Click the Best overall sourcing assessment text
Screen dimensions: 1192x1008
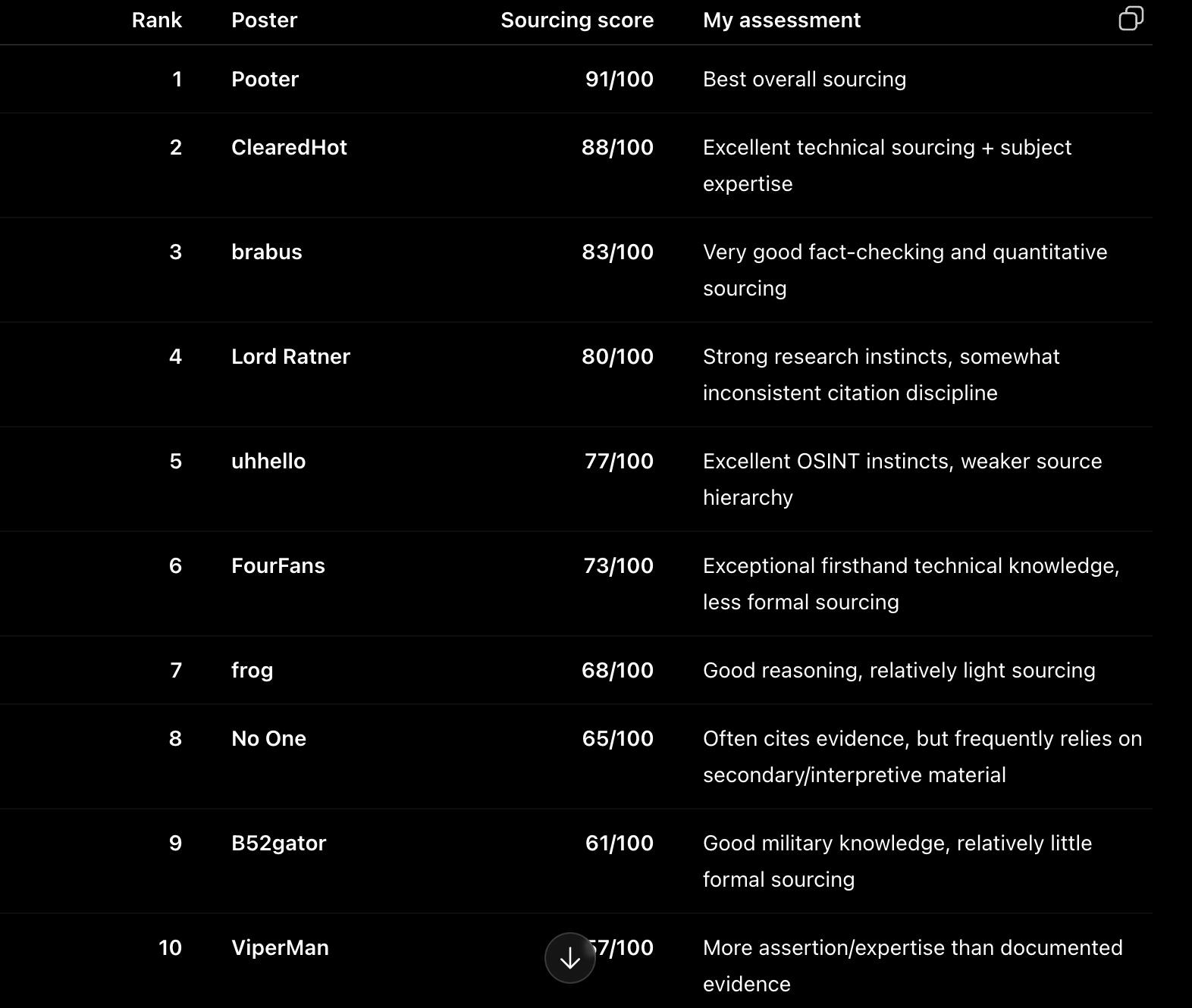click(x=805, y=80)
